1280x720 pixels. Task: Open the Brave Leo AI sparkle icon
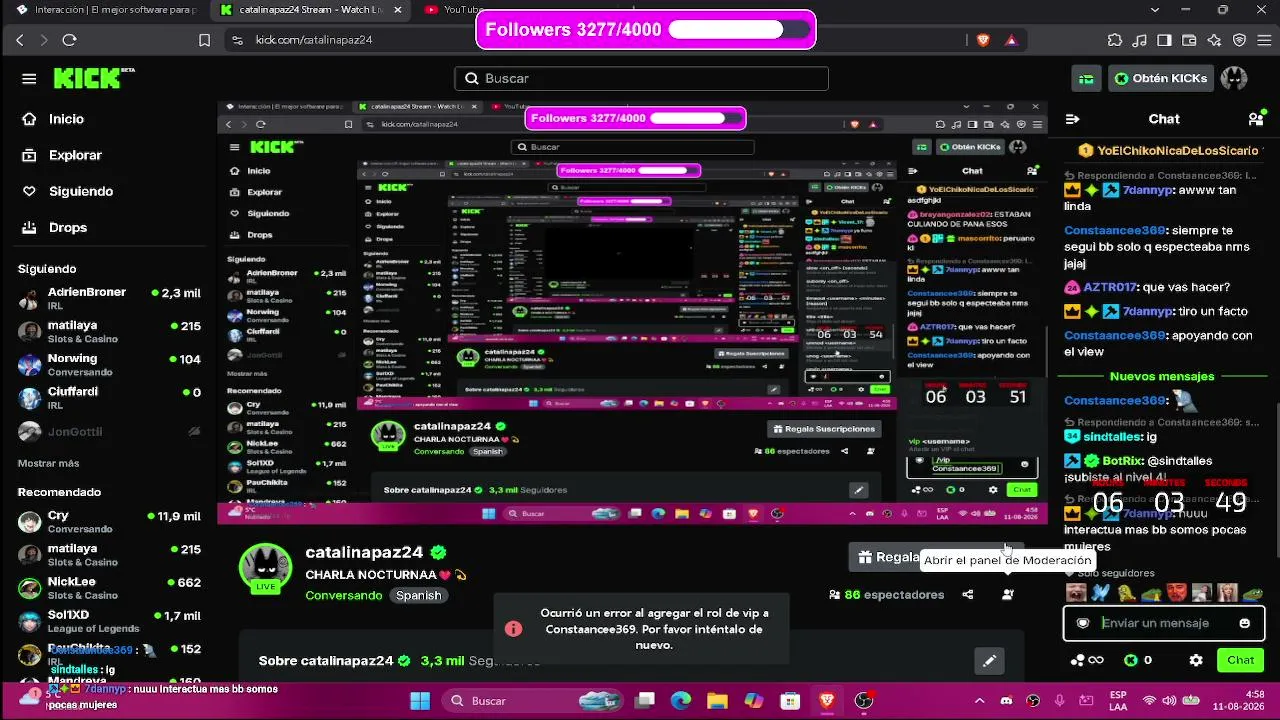(1214, 40)
